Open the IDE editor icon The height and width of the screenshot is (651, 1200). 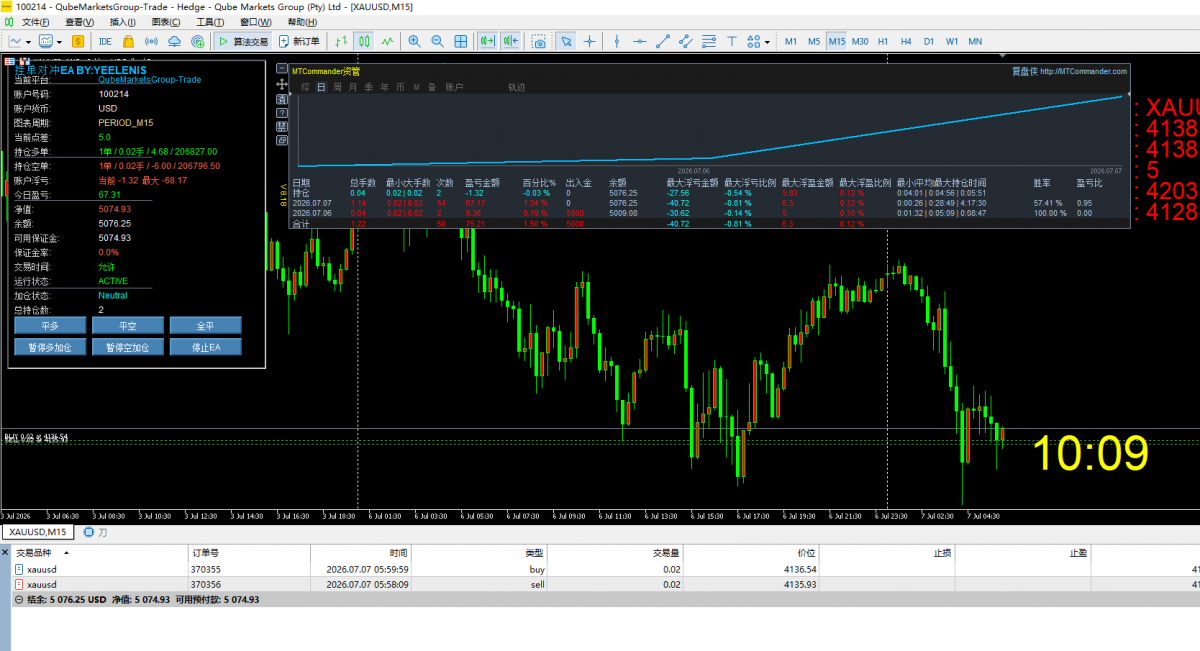[x=105, y=41]
